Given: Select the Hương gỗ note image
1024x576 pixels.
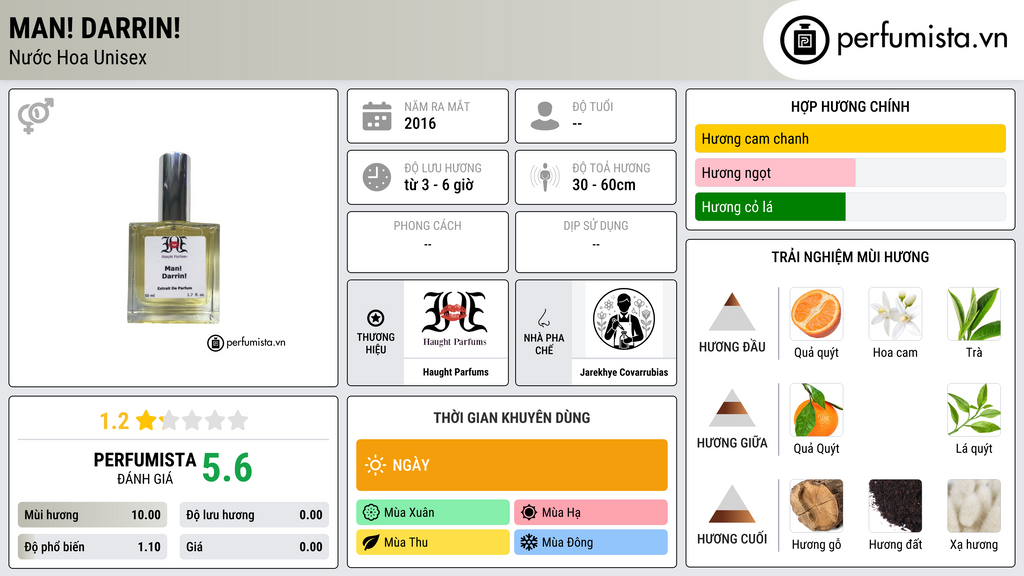Looking at the screenshot, I should click(x=816, y=505).
